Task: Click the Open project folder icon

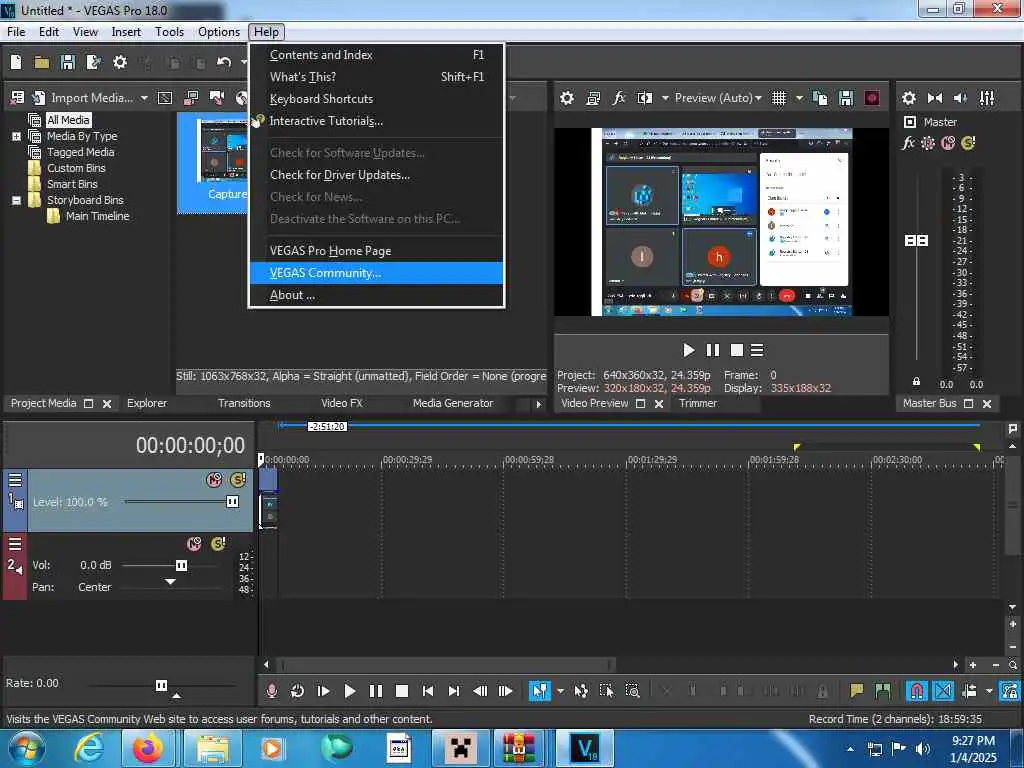Action: coord(42,62)
